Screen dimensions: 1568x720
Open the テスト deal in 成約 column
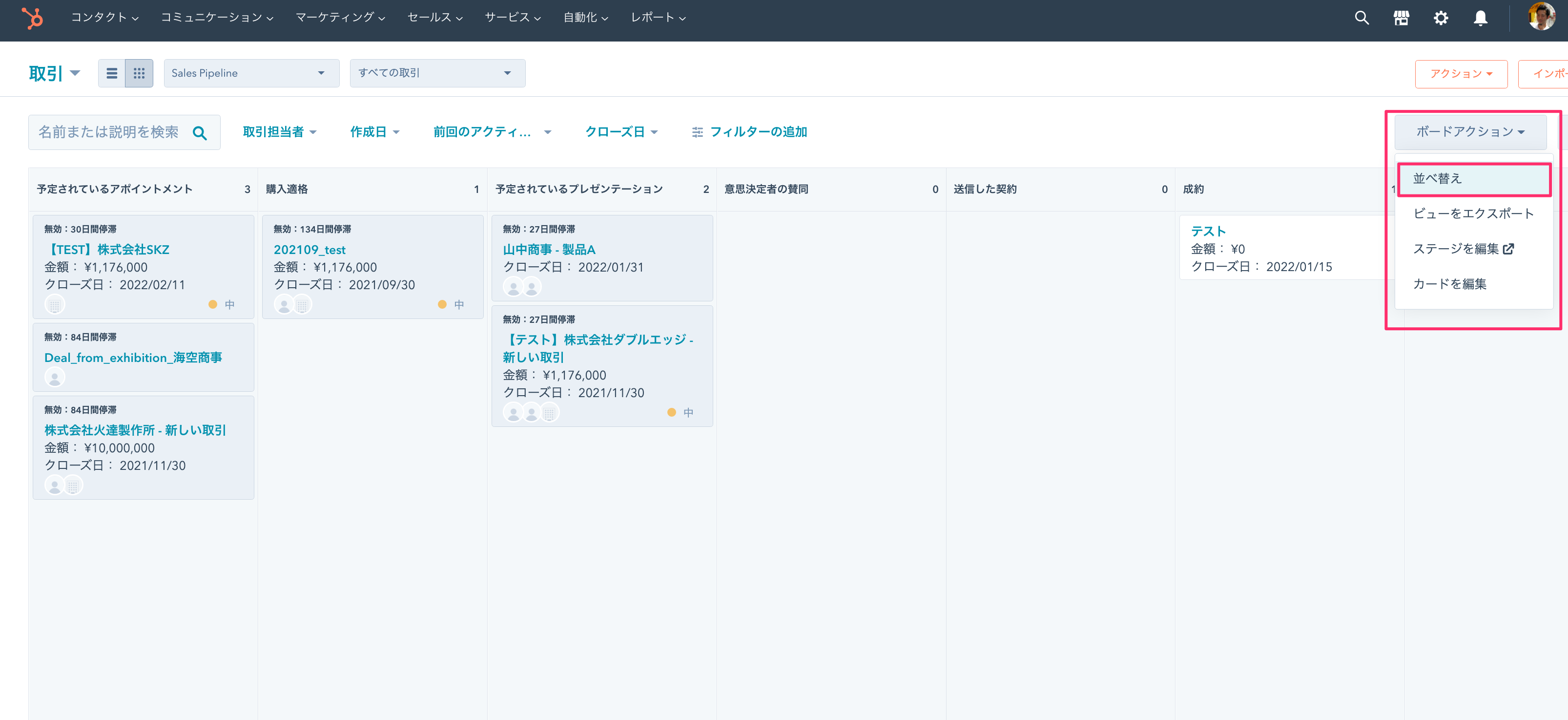1208,232
